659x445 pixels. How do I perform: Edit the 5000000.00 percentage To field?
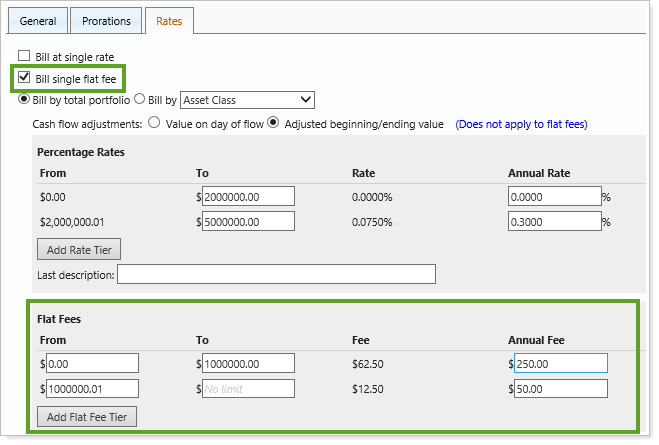coord(248,221)
